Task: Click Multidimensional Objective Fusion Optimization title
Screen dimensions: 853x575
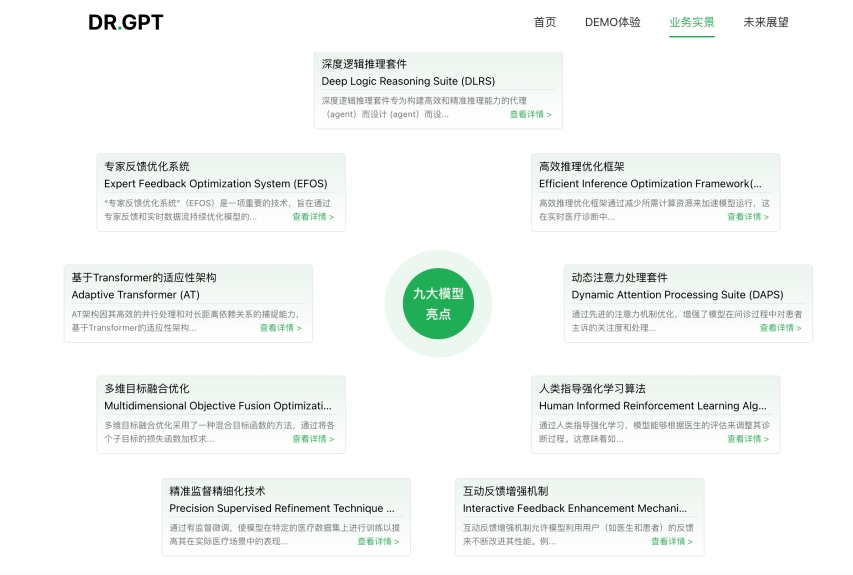Action: tap(218, 405)
